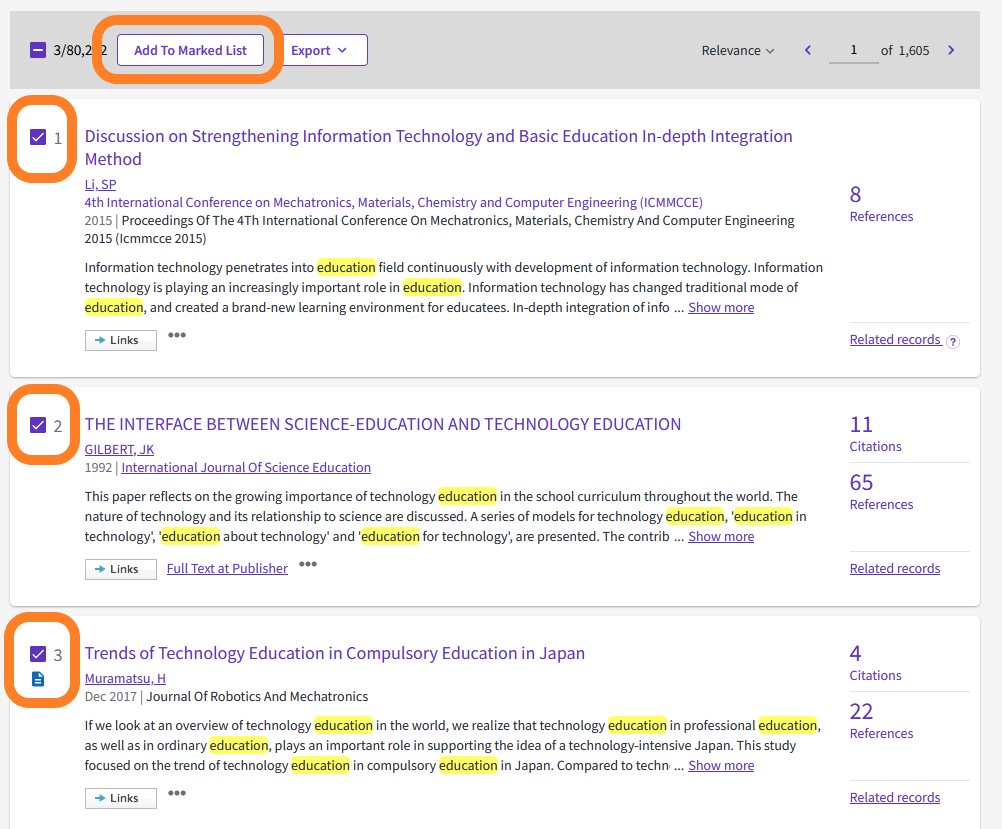Open title Discussion on Strengthening Information Technology
The width and height of the screenshot is (1002, 829).
click(438, 148)
